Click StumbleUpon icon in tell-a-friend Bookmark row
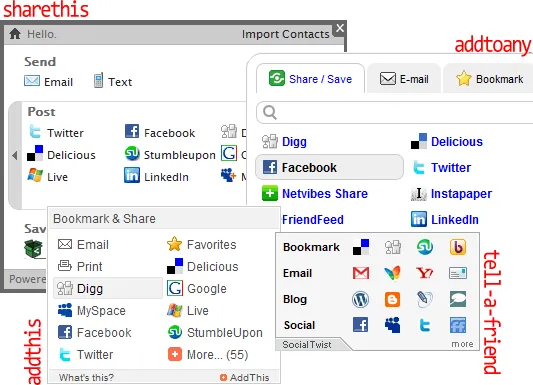Screen dimensions: 533x385 pos(425,247)
